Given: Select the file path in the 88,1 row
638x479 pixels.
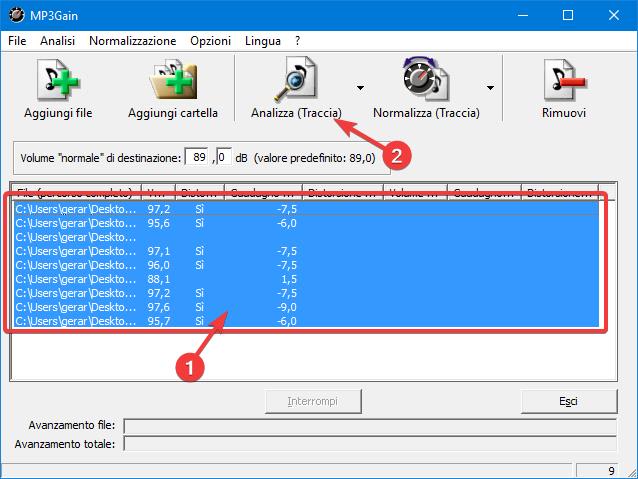Looking at the screenshot, I should point(76,279).
